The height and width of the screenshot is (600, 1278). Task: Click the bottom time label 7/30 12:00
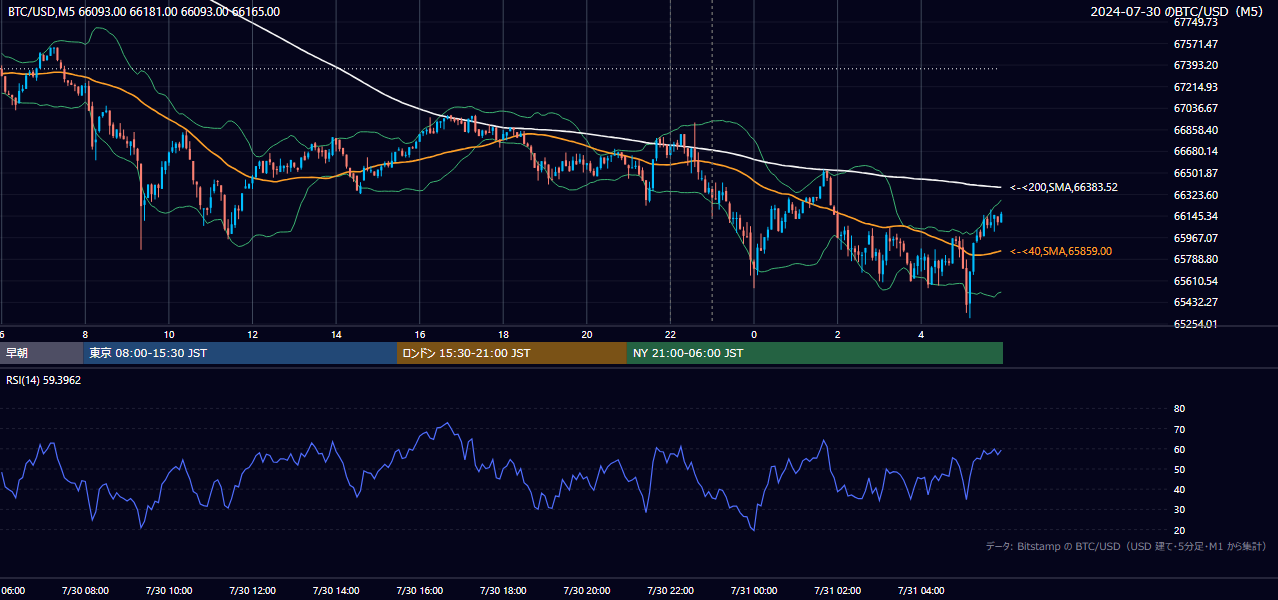(x=252, y=590)
